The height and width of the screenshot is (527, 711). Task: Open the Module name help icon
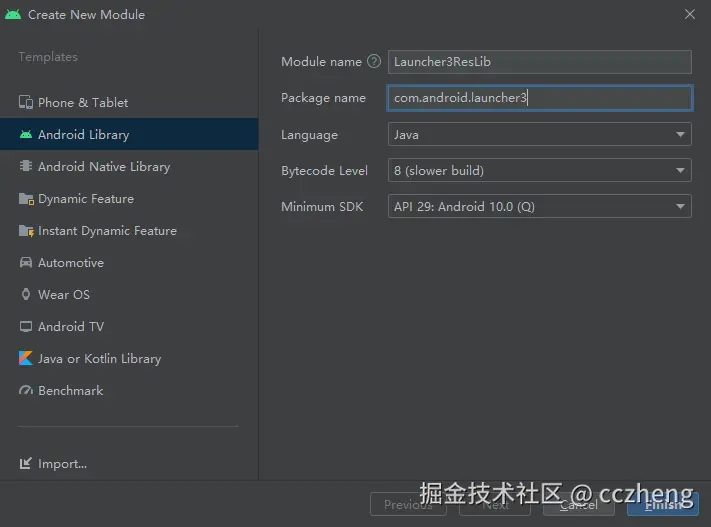[x=374, y=61]
